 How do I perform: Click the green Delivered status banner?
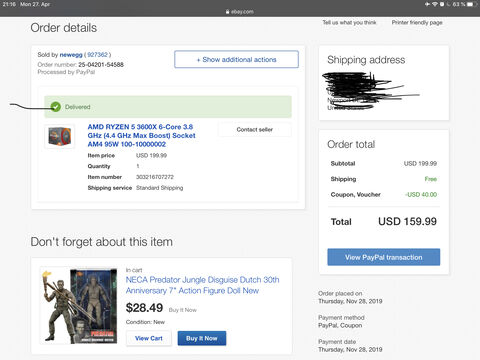click(x=168, y=107)
